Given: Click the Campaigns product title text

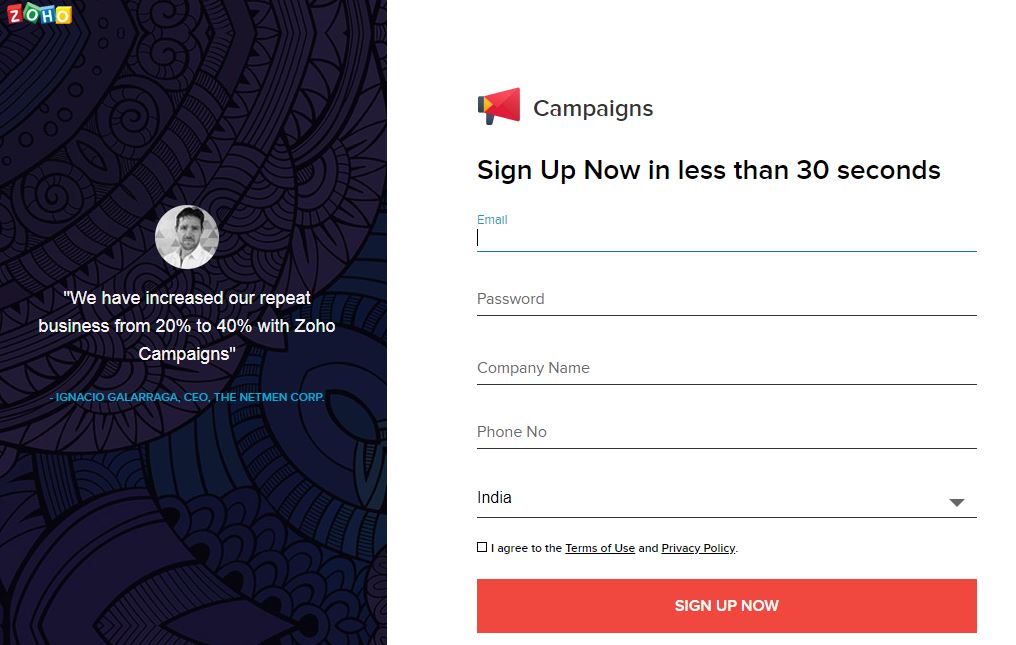Looking at the screenshot, I should pyautogui.click(x=593, y=109).
